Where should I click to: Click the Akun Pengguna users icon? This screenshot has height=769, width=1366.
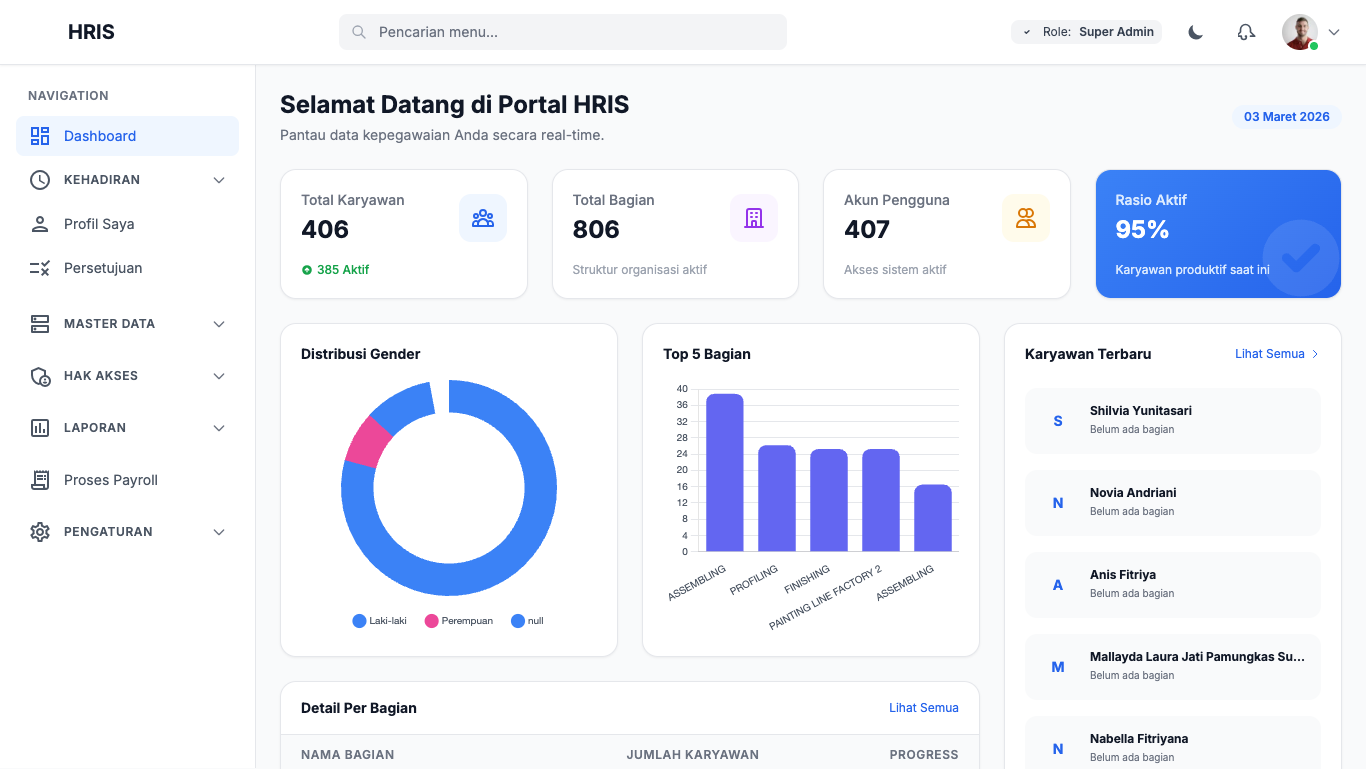[1026, 218]
